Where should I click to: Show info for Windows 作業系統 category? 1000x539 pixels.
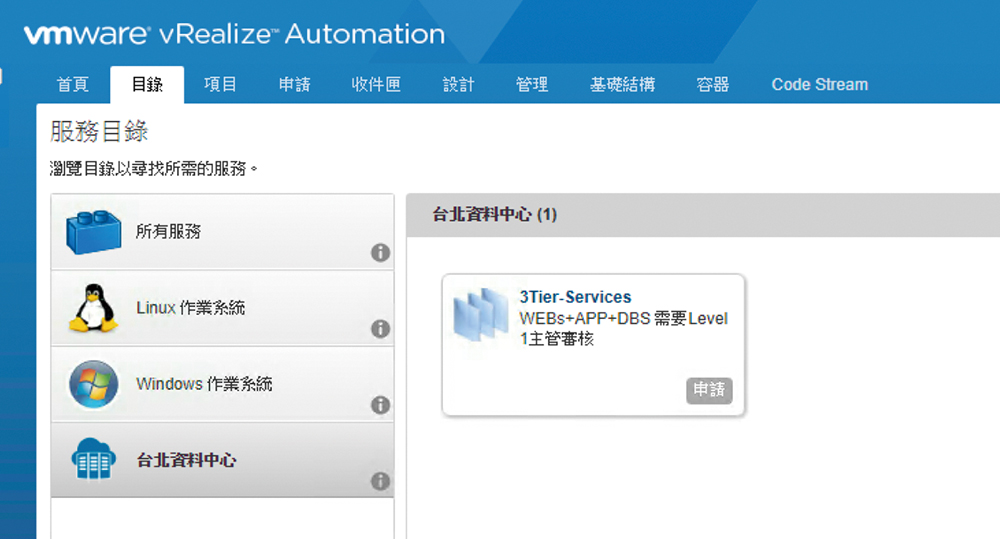[380, 405]
